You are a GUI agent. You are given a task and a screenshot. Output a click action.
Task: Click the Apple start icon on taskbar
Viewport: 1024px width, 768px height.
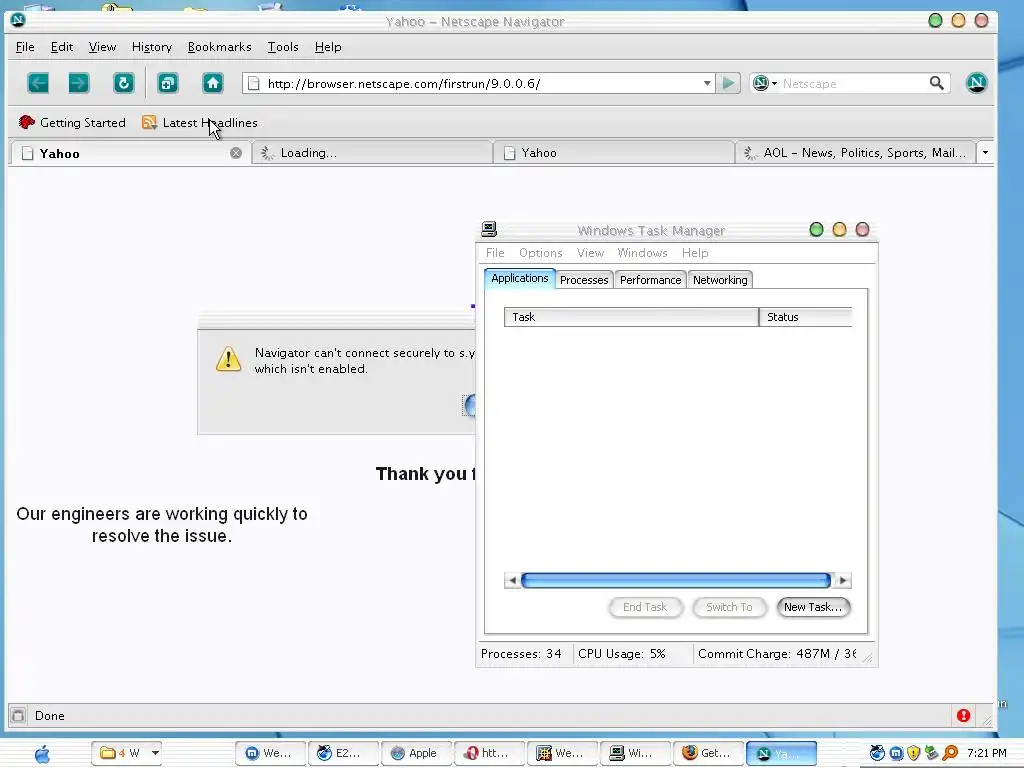tap(42, 754)
